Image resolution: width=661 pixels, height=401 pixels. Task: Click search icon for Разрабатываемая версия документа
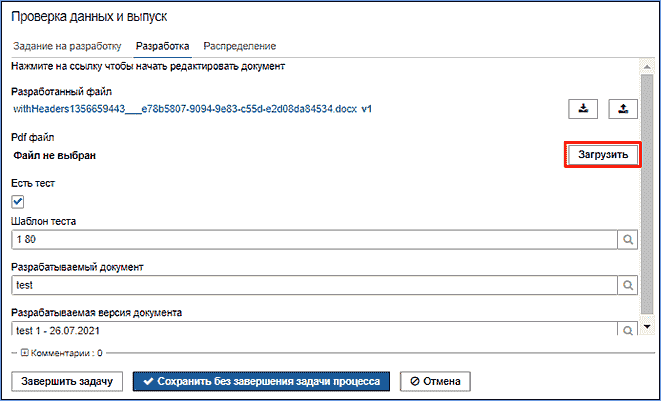pyautogui.click(x=626, y=329)
